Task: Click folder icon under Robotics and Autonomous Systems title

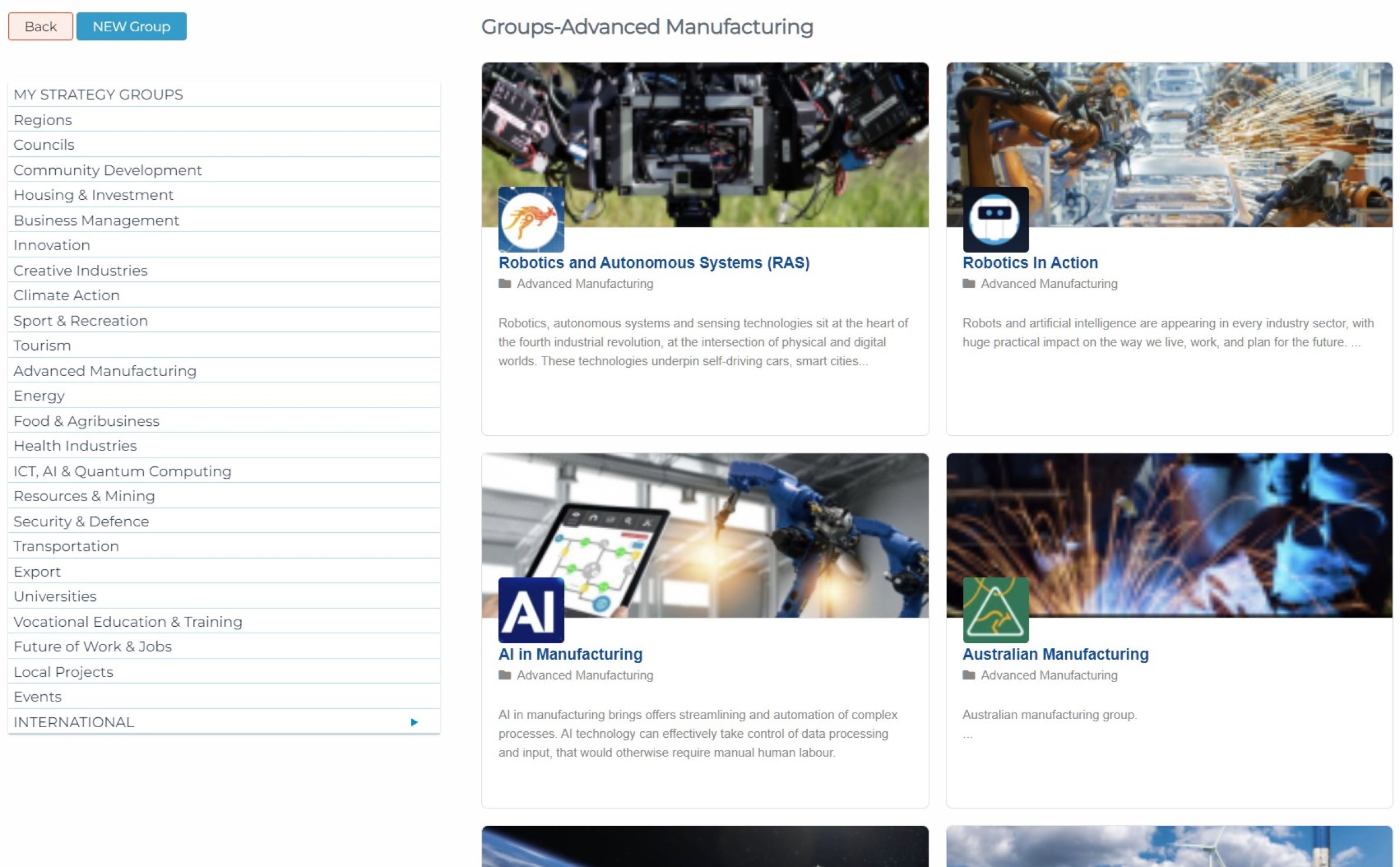Action: coord(505,284)
